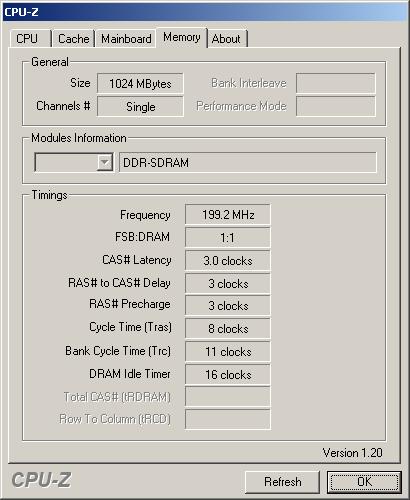
Task: Click the OK button
Action: 364,482
